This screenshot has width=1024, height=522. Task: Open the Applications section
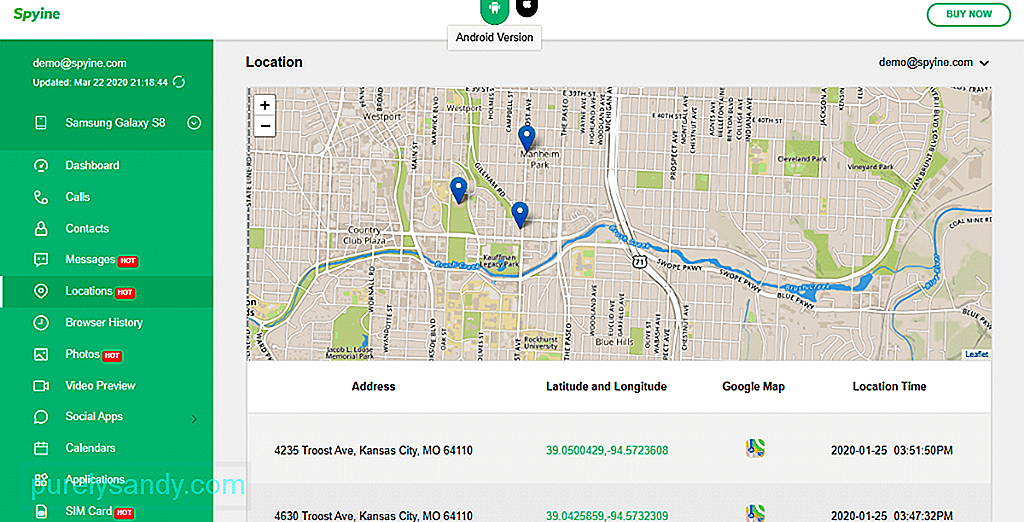[x=95, y=479]
